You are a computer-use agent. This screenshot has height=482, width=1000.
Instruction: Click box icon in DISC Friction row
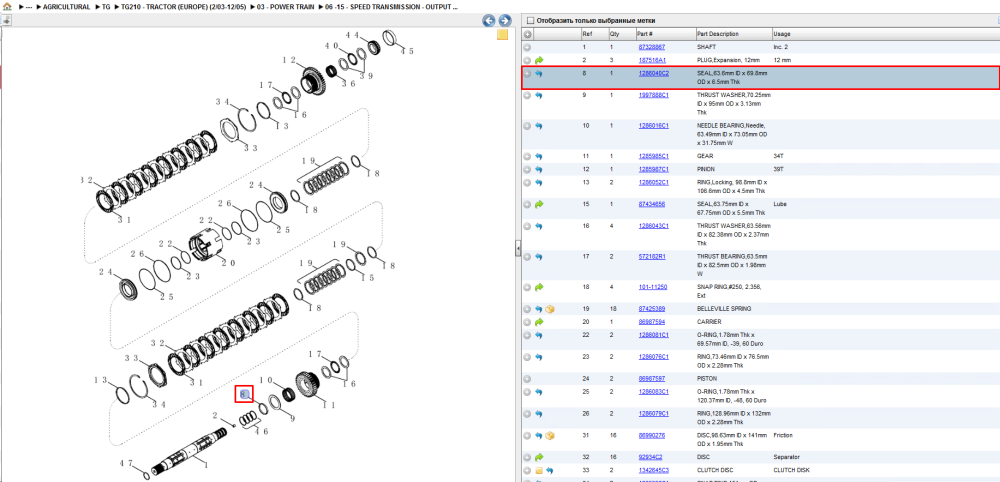(550, 436)
